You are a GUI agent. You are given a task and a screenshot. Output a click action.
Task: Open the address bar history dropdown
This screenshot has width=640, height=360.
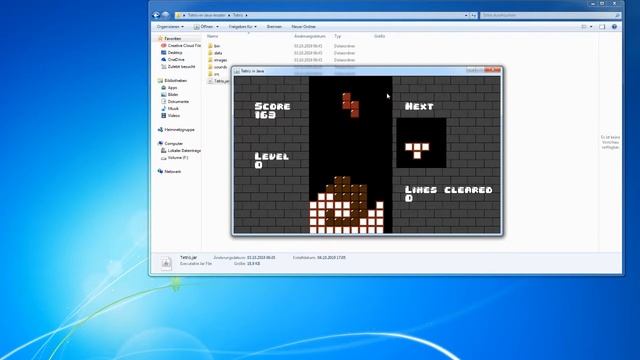(466, 15)
